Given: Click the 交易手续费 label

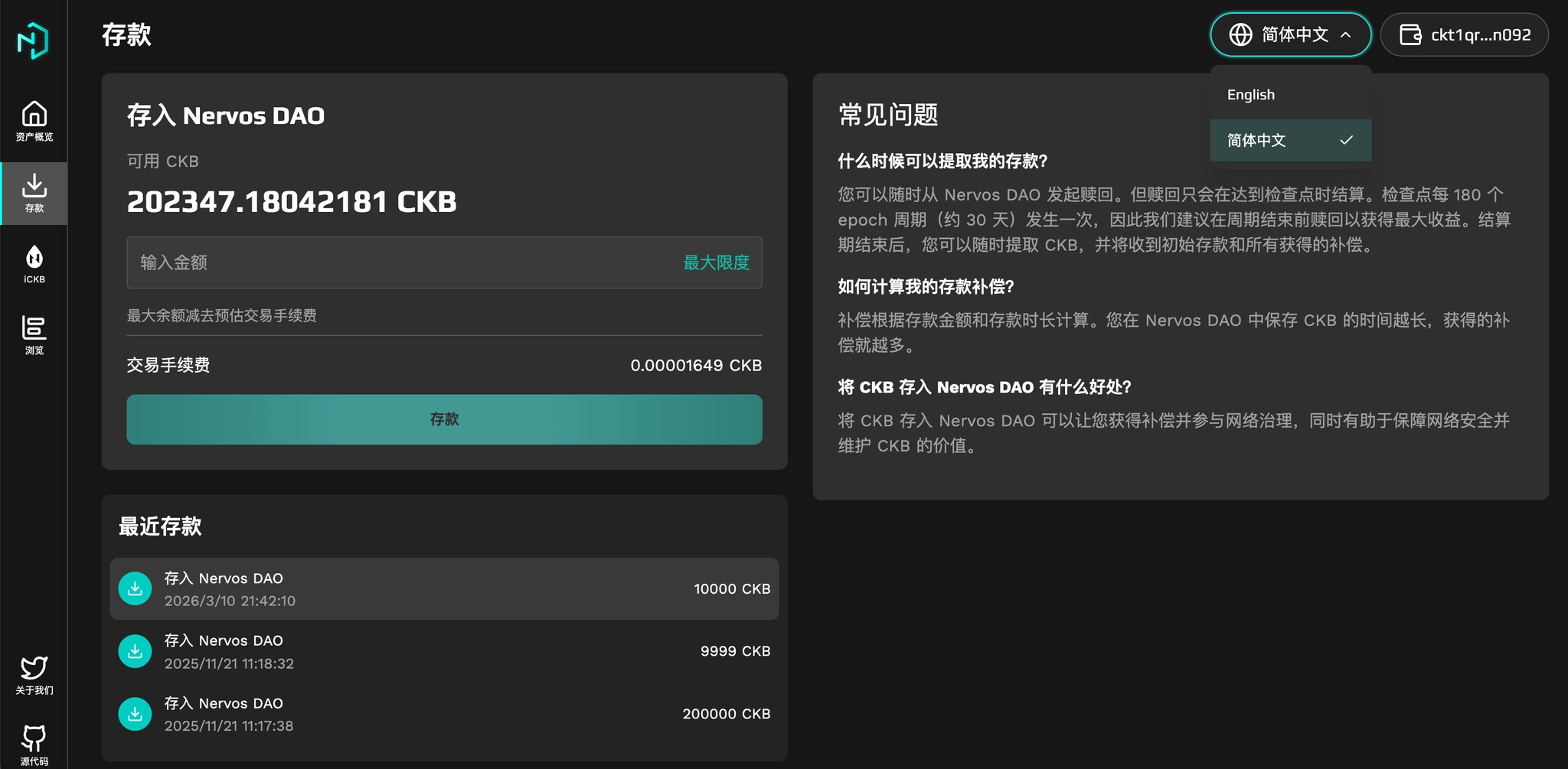Looking at the screenshot, I should [x=168, y=366].
